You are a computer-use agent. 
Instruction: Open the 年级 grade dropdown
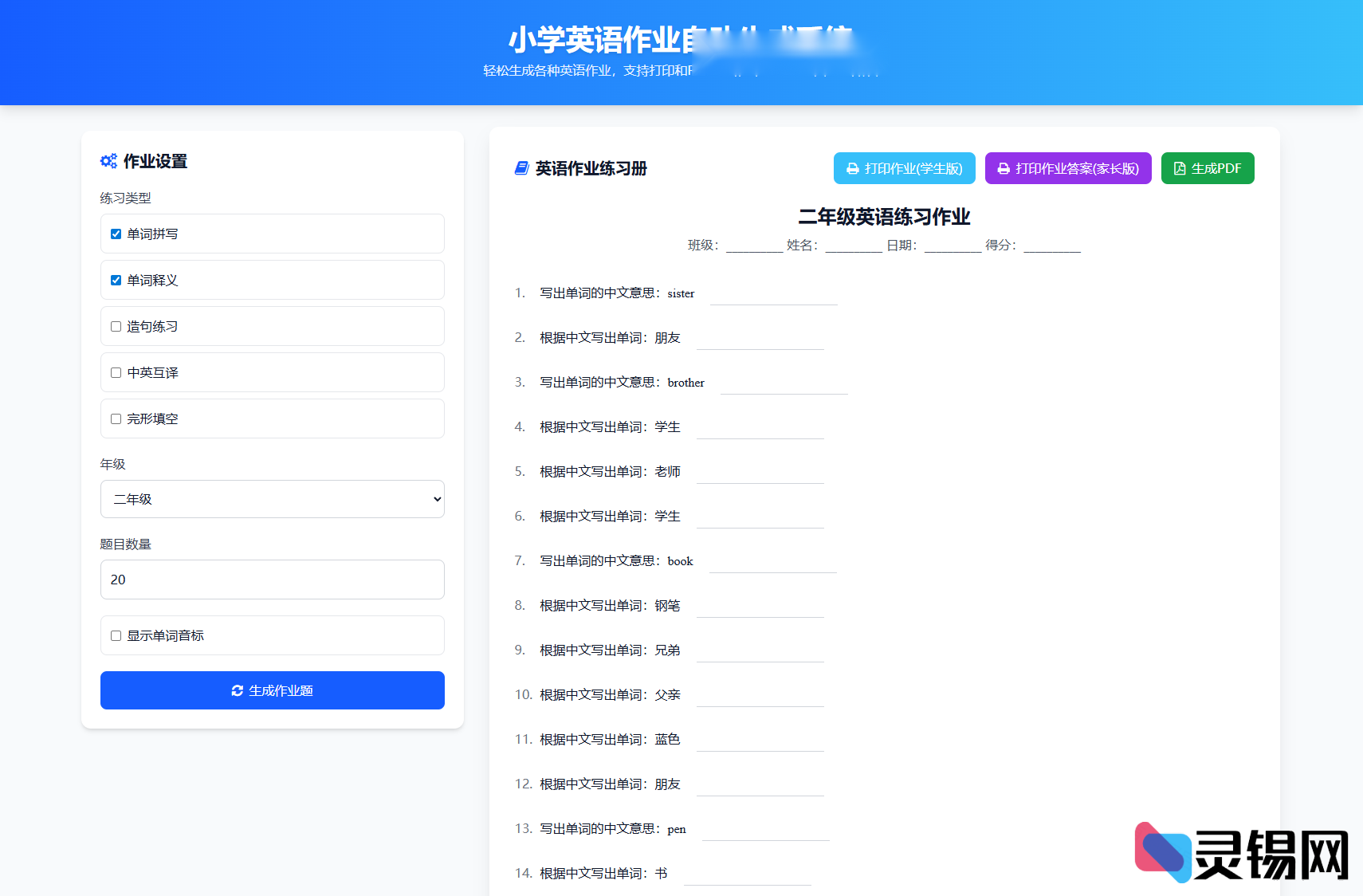pos(272,499)
